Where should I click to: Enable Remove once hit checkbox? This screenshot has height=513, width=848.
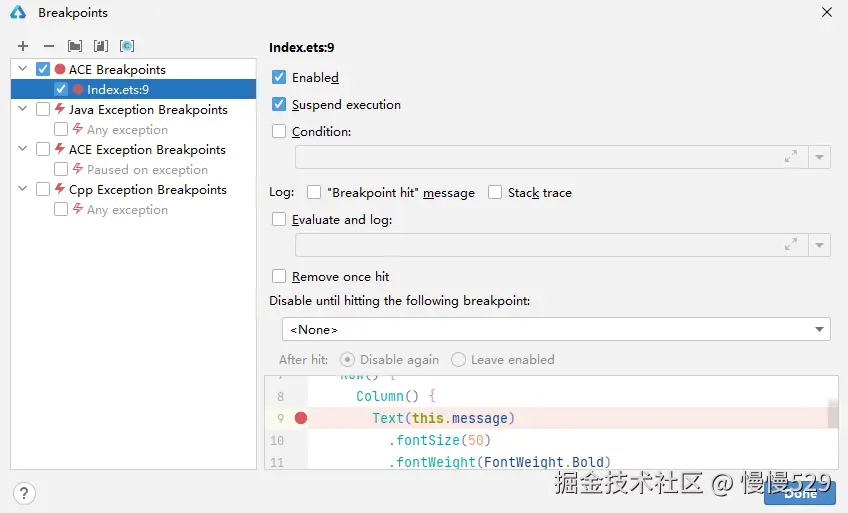279,276
